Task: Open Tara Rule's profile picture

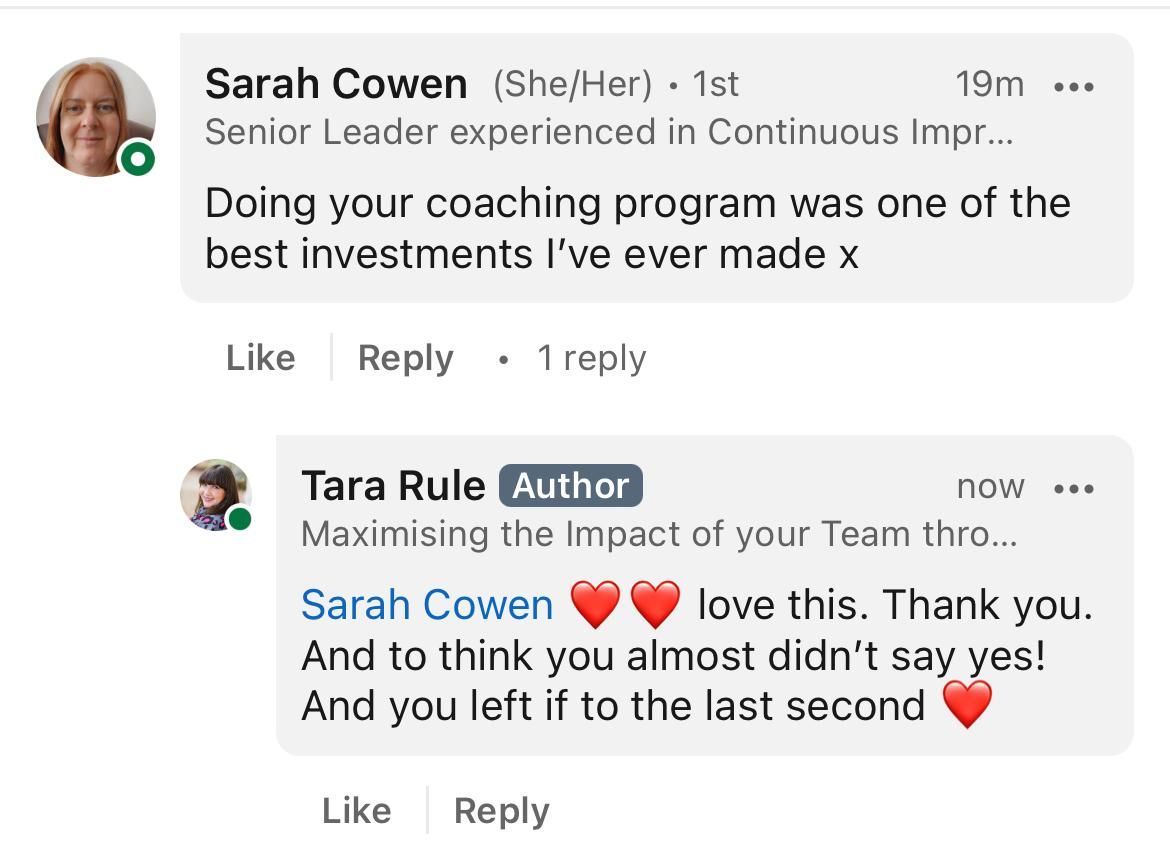Action: [x=215, y=494]
